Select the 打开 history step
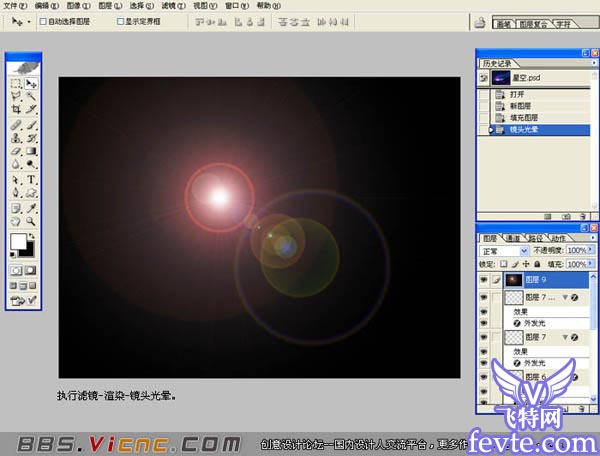 [x=519, y=93]
